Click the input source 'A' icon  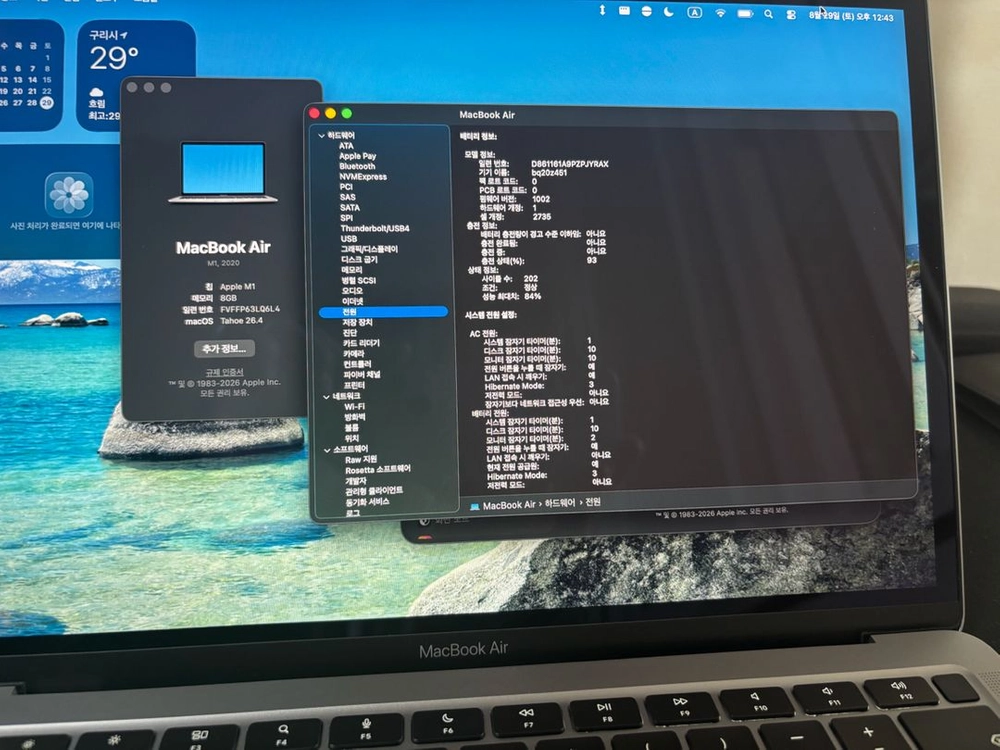click(x=695, y=12)
